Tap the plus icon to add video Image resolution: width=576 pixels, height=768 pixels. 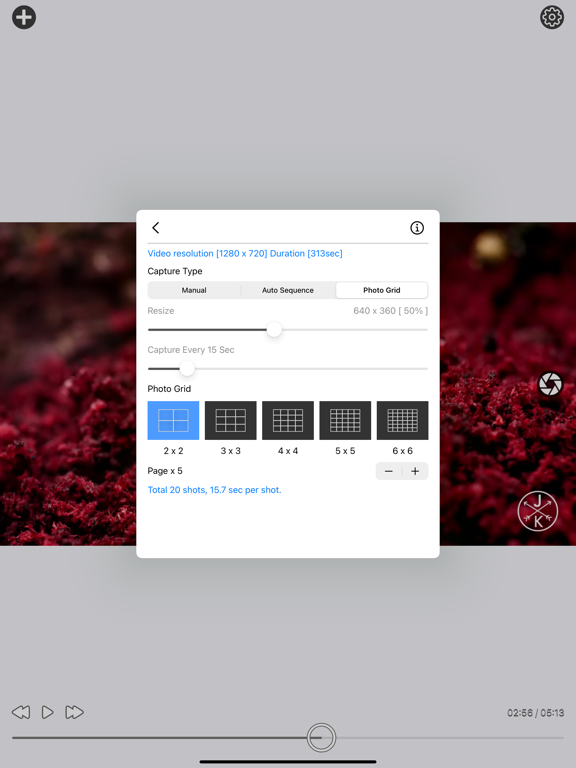pyautogui.click(x=24, y=18)
